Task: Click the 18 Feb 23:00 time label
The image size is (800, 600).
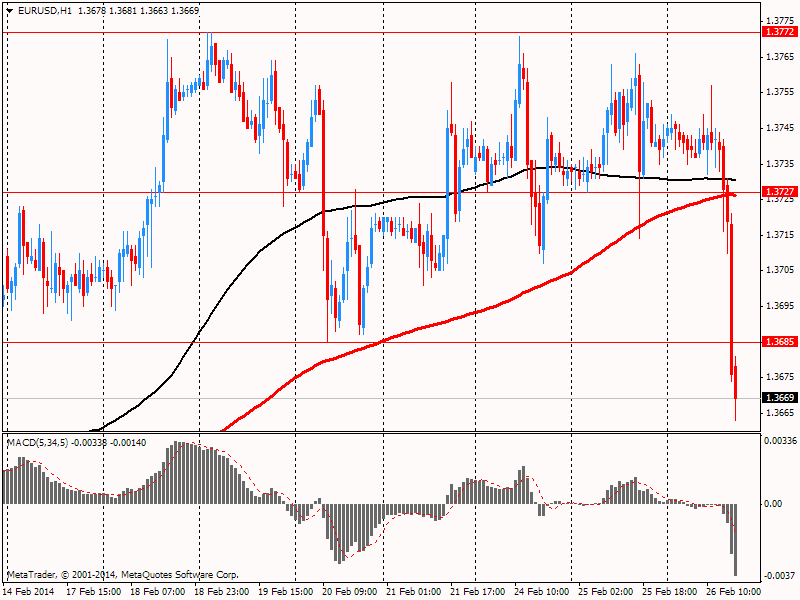Action: (221, 592)
